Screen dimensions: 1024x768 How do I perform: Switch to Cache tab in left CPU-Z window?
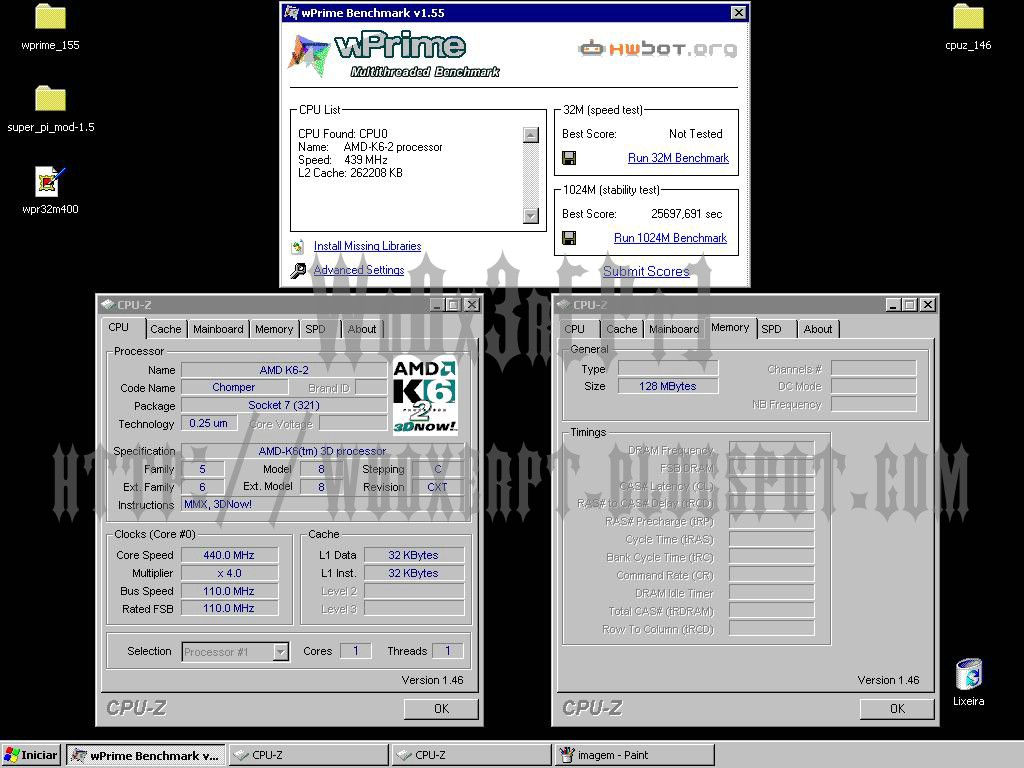[166, 329]
